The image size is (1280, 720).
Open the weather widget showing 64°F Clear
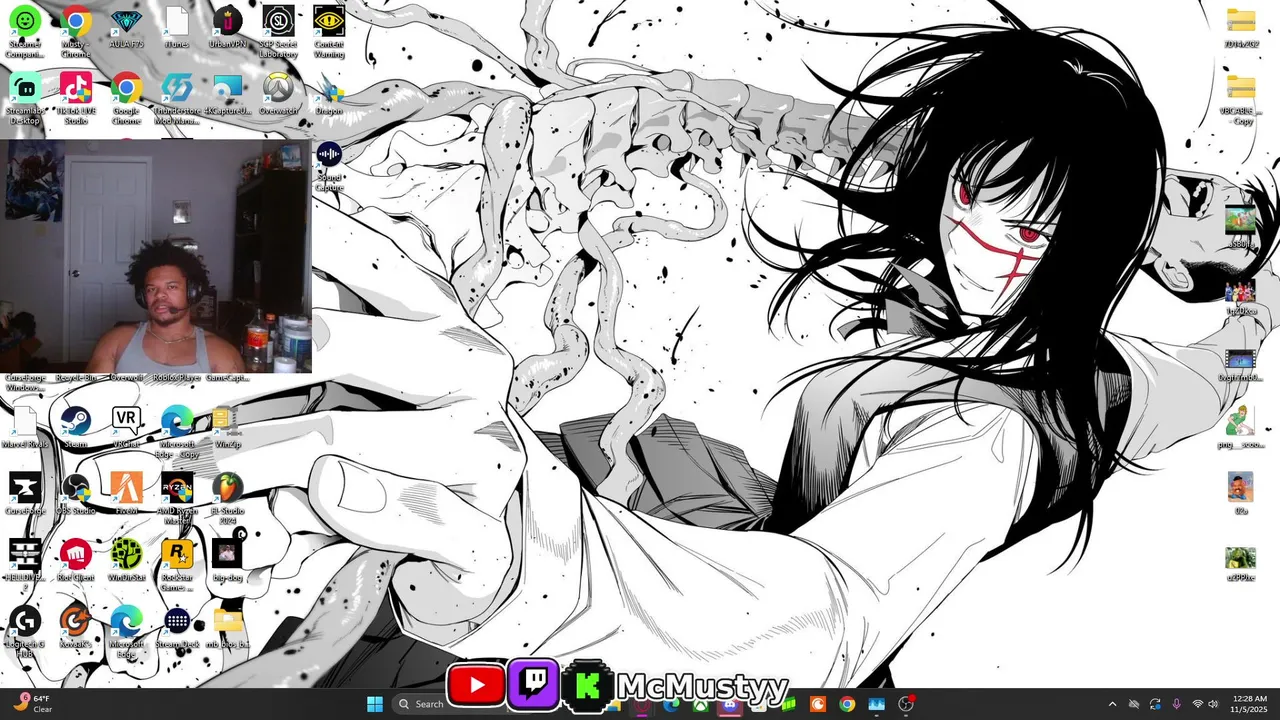(32, 704)
